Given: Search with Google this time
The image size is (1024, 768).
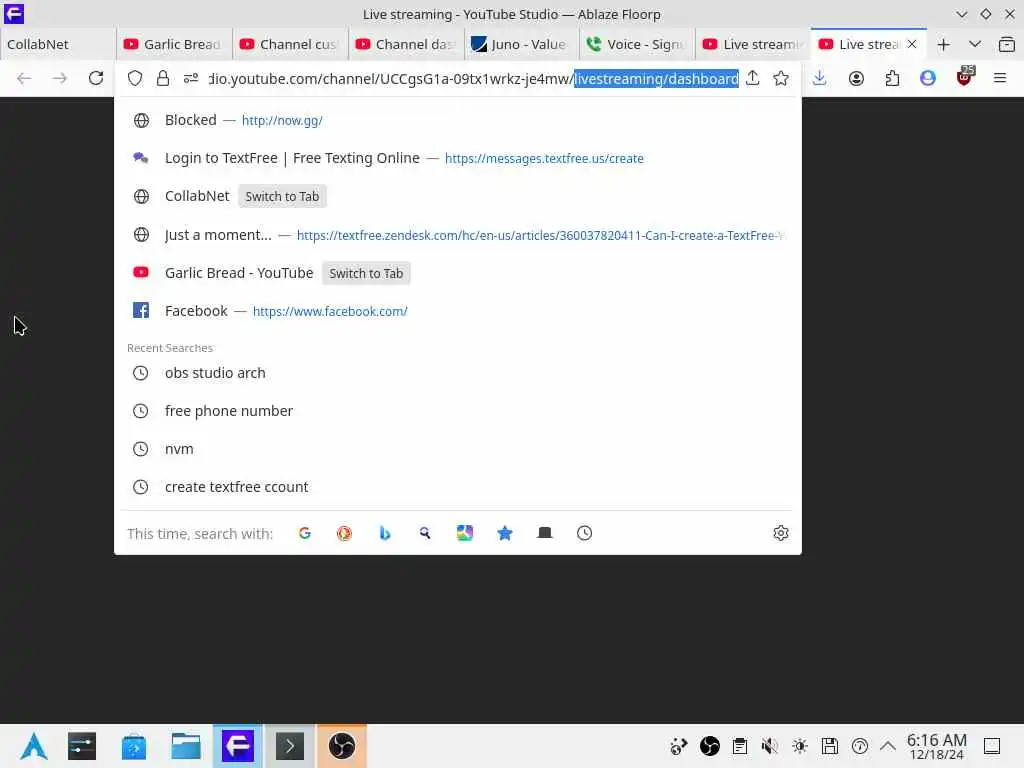Looking at the screenshot, I should coord(305,533).
